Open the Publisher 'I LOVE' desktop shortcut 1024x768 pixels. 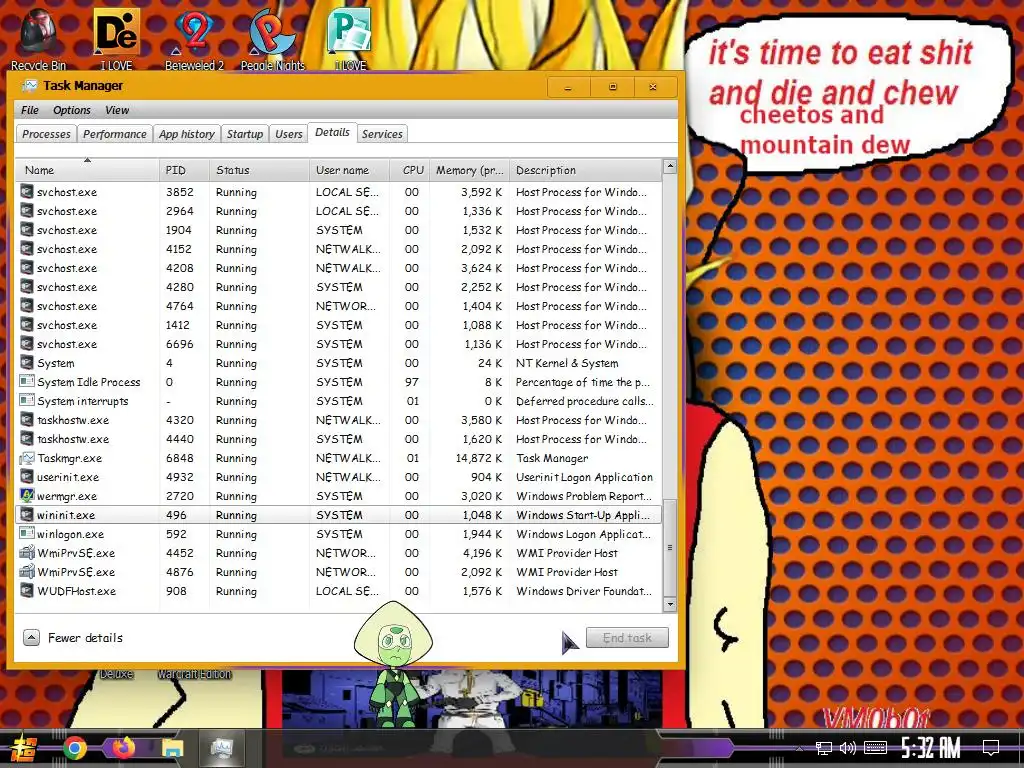pos(350,38)
